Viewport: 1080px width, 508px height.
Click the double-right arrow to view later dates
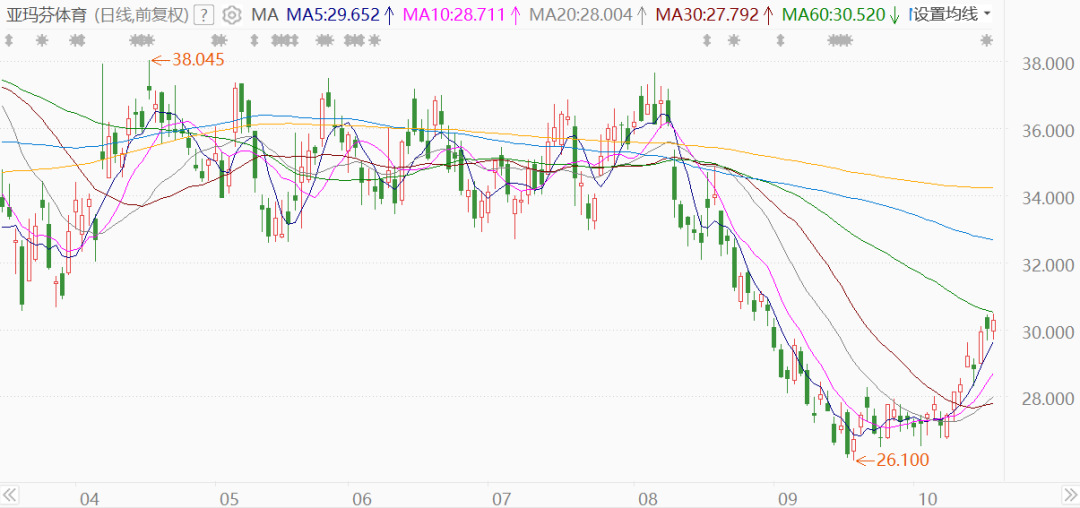[1071, 495]
